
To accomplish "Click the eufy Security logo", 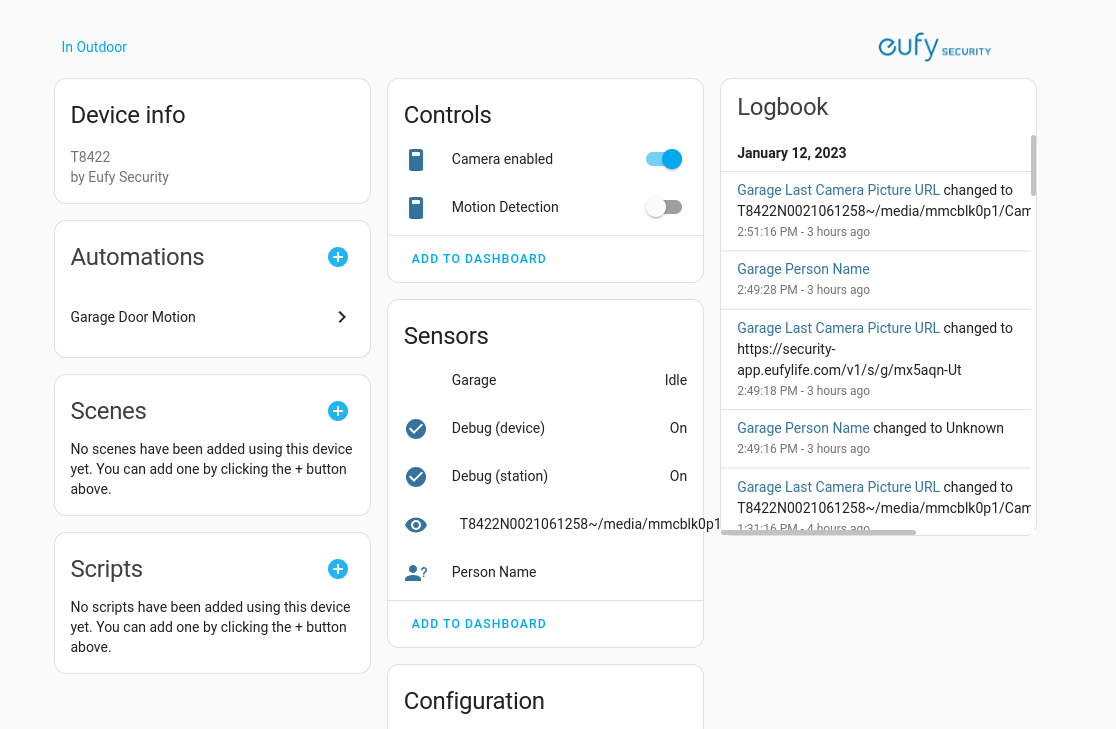I will click(934, 47).
